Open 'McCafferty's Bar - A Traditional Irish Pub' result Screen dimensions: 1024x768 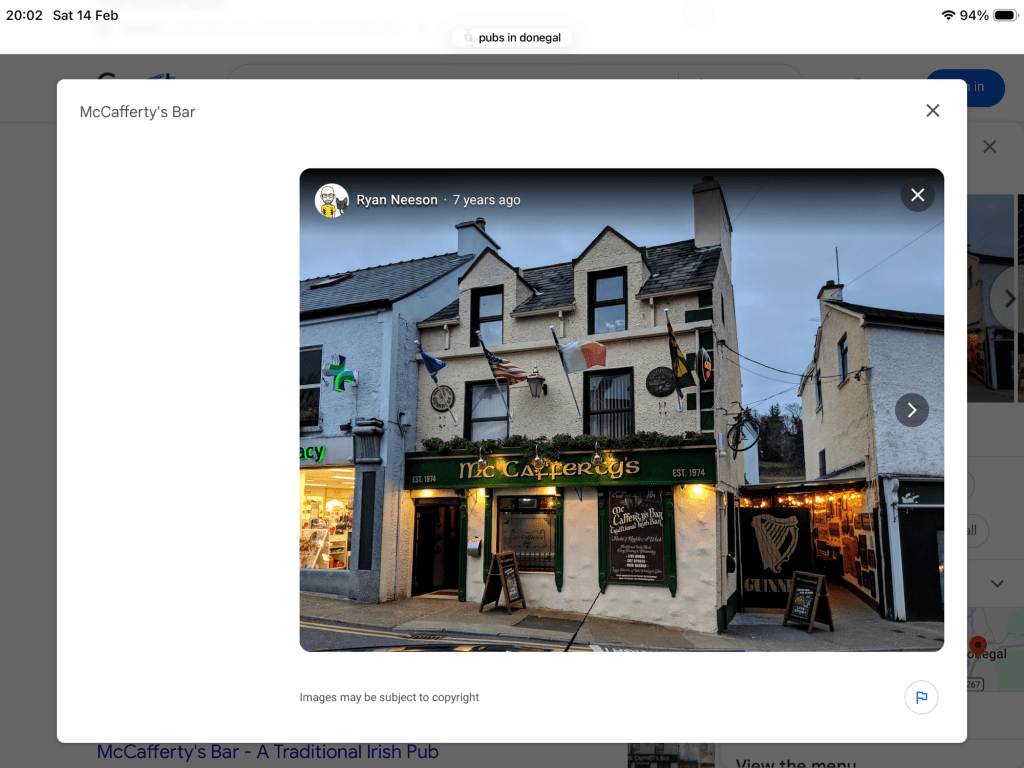[267, 752]
